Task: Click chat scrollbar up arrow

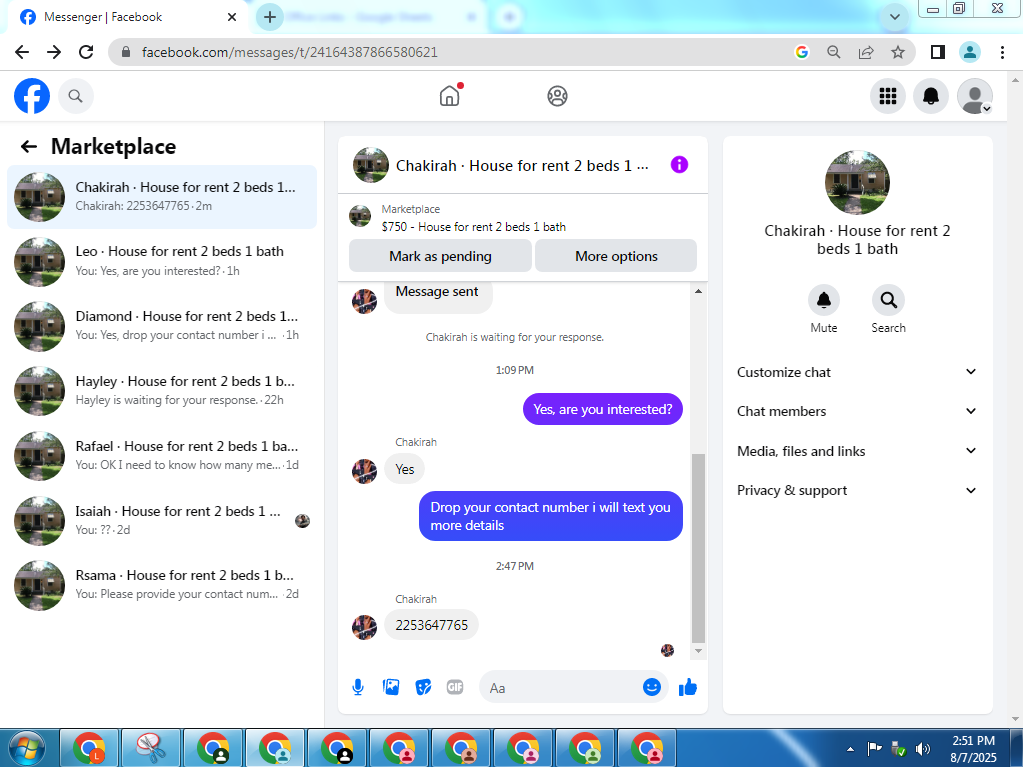Action: click(698, 291)
